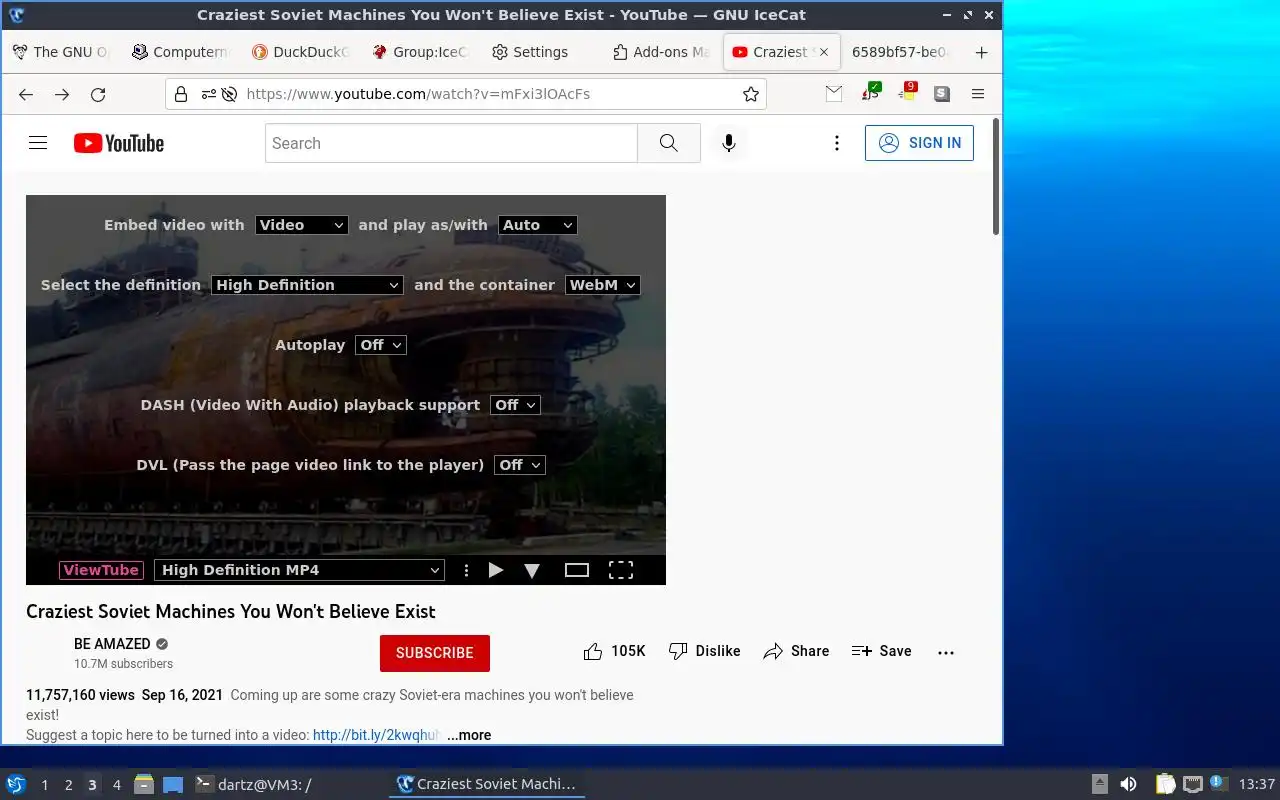Viewport: 1280px width, 800px height.
Task: Expand description with ...more
Action: (x=469, y=735)
